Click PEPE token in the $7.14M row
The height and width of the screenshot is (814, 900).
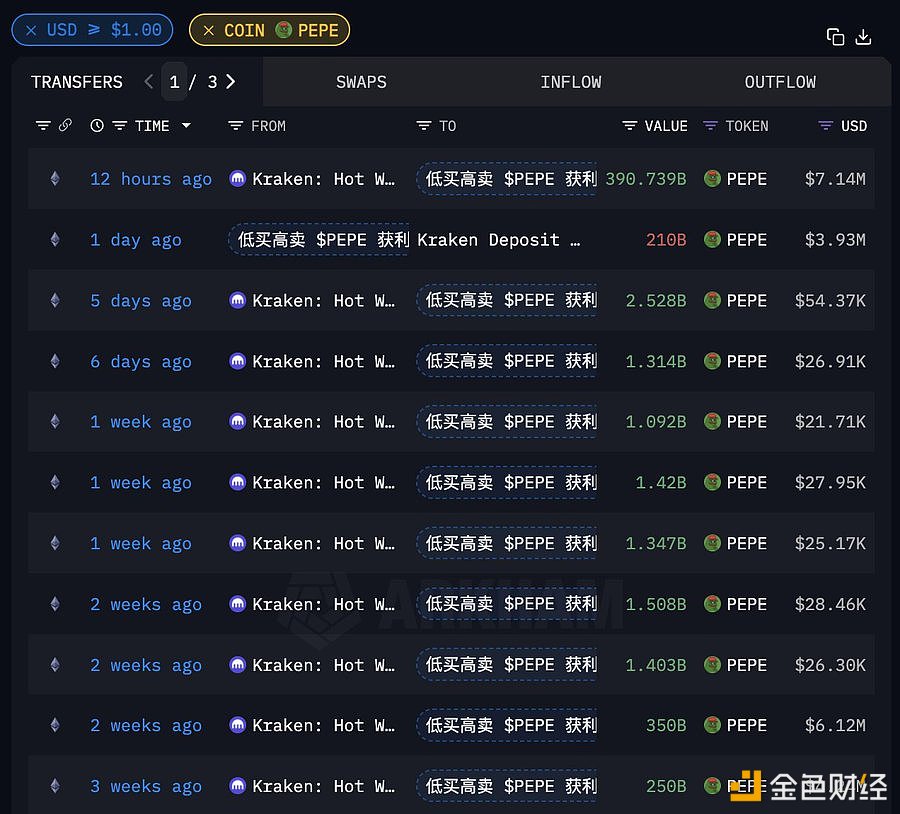[x=747, y=179]
